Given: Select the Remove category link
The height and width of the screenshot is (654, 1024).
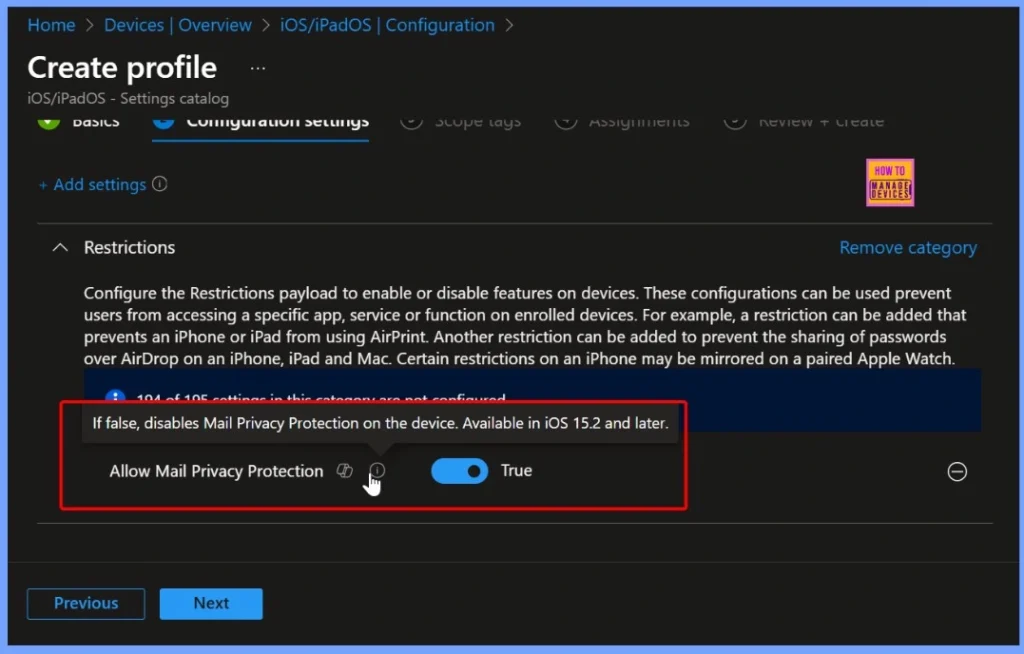Looking at the screenshot, I should (908, 247).
